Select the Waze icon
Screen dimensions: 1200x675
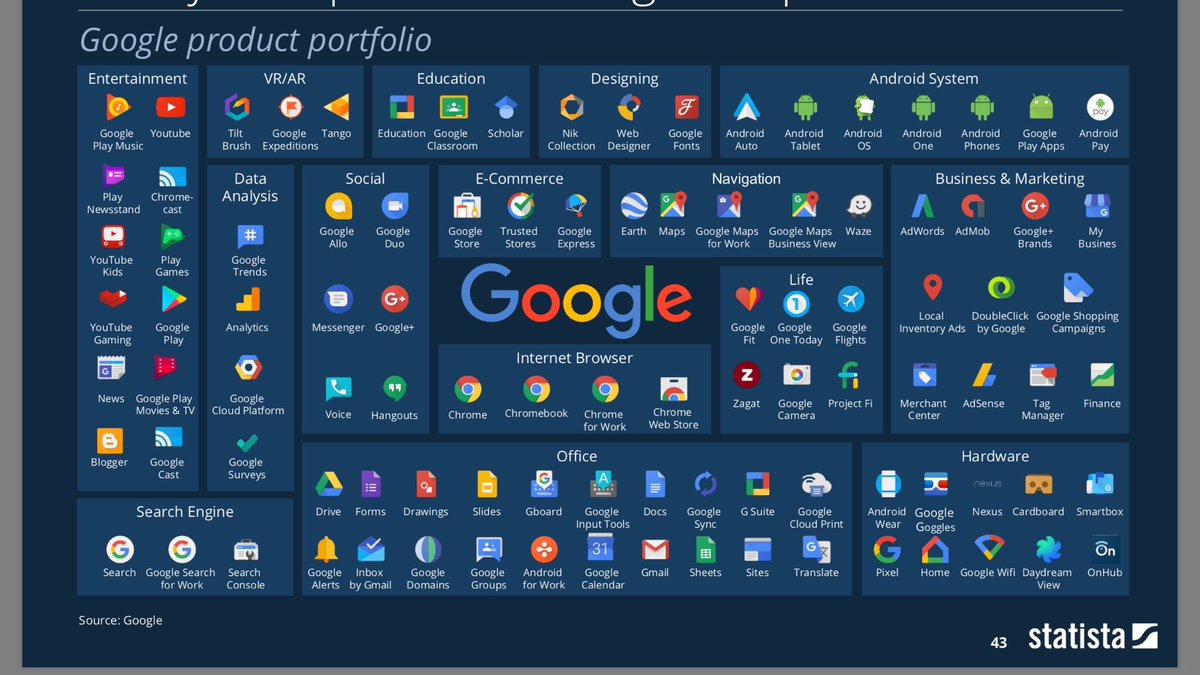858,206
